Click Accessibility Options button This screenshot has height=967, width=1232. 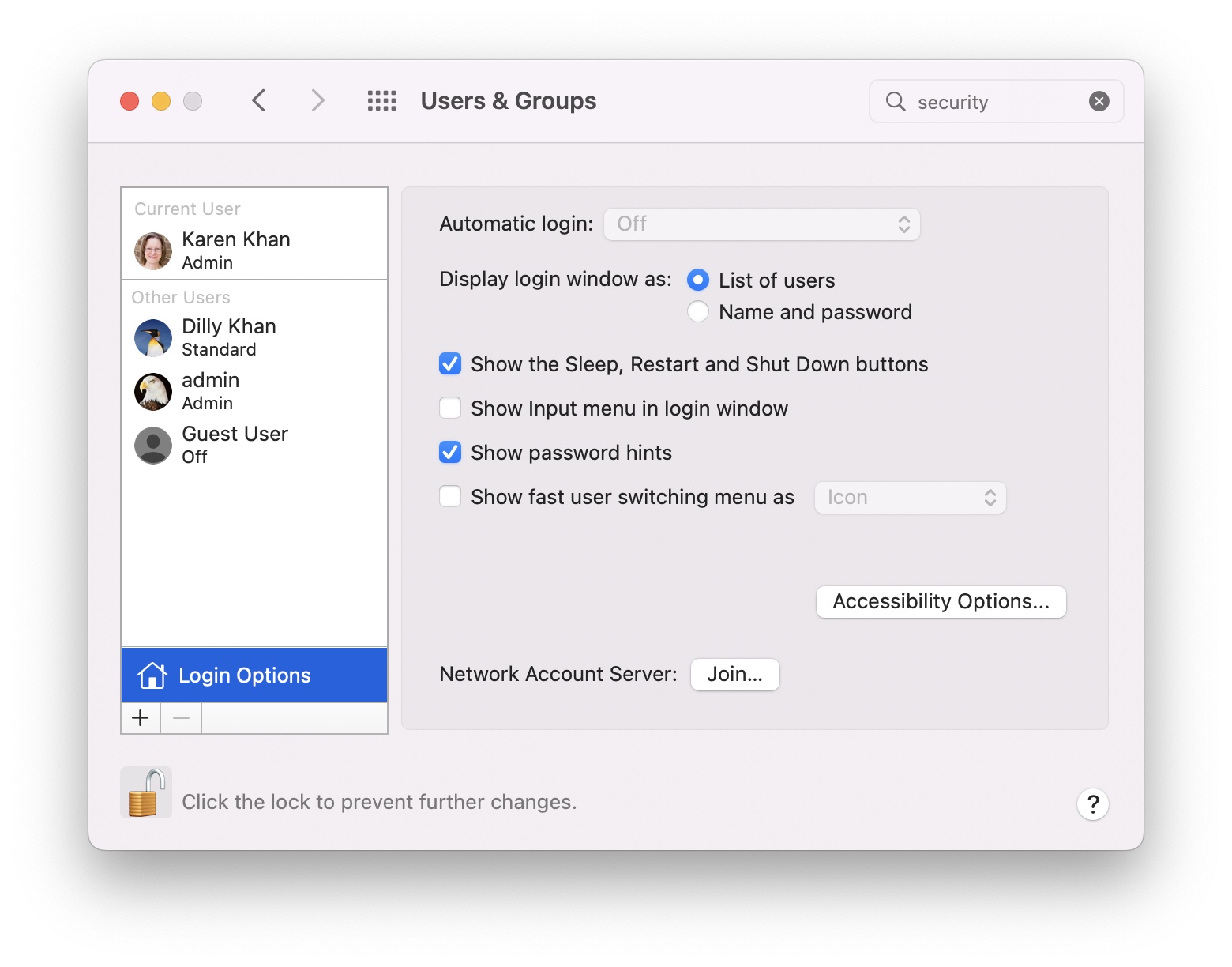[x=940, y=601]
